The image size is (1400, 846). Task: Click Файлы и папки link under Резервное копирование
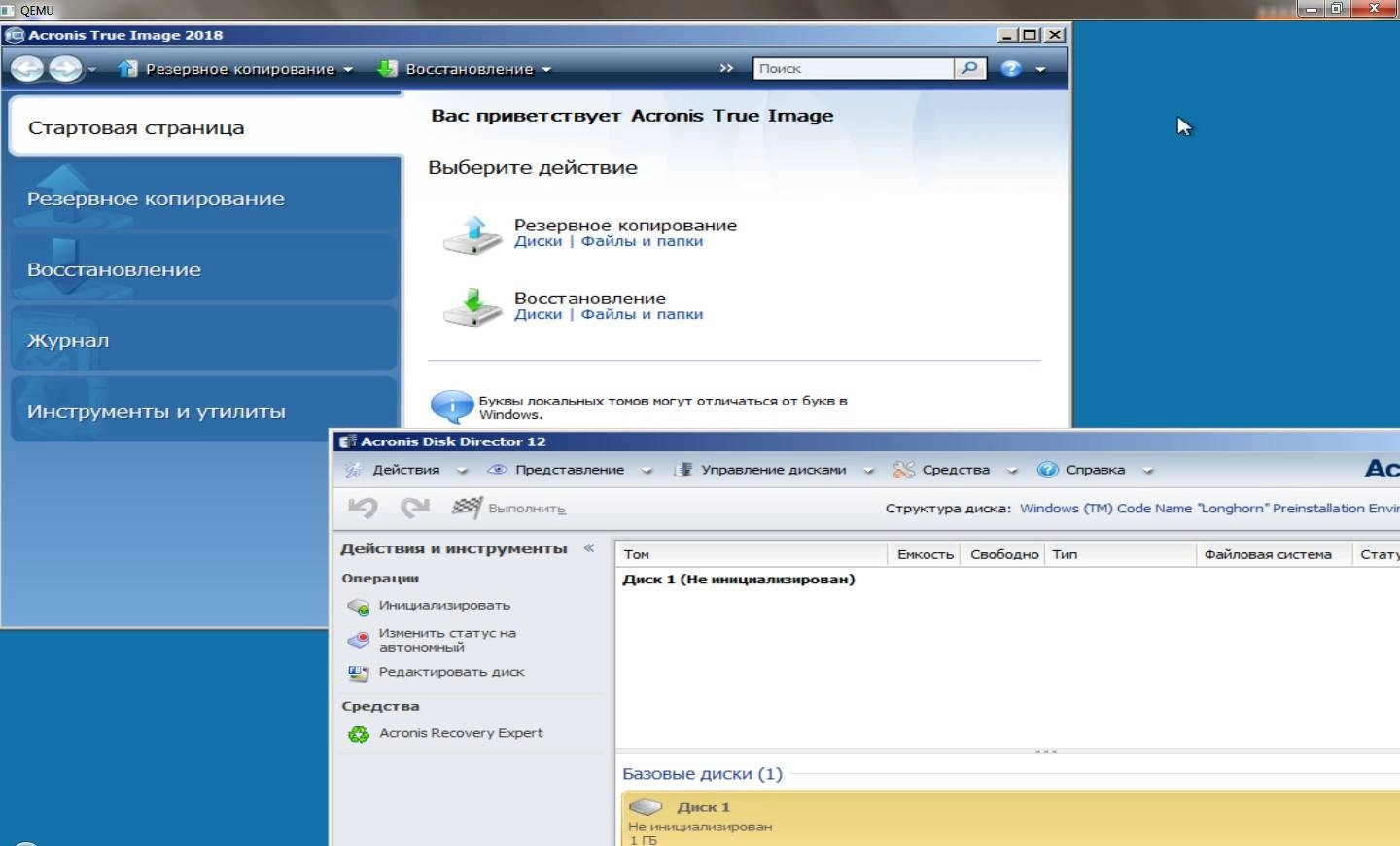coord(642,241)
